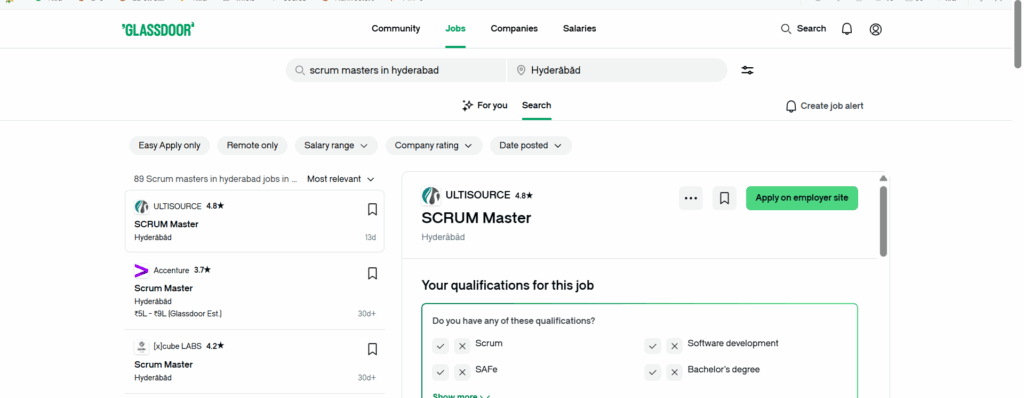Viewport: 1024px width, 398px height.
Task: Click the 89 Scrum masters jobs count
Action: 216,178
